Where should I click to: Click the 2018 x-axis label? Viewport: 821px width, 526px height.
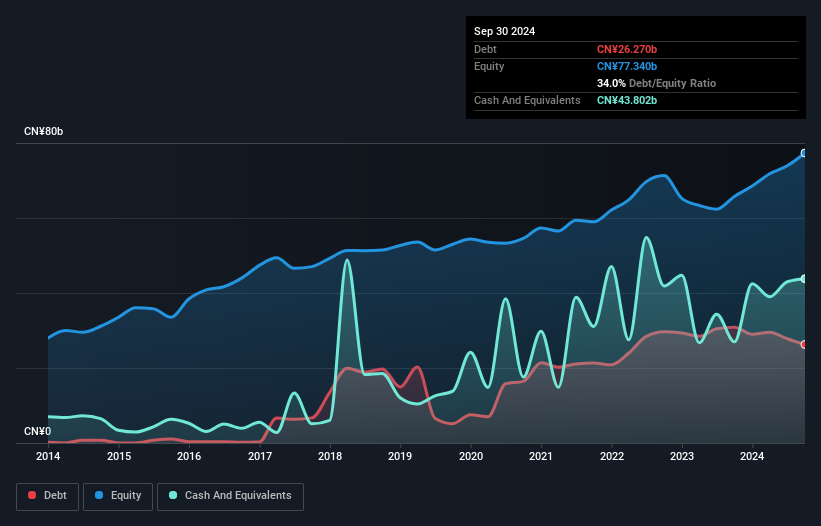[330, 456]
